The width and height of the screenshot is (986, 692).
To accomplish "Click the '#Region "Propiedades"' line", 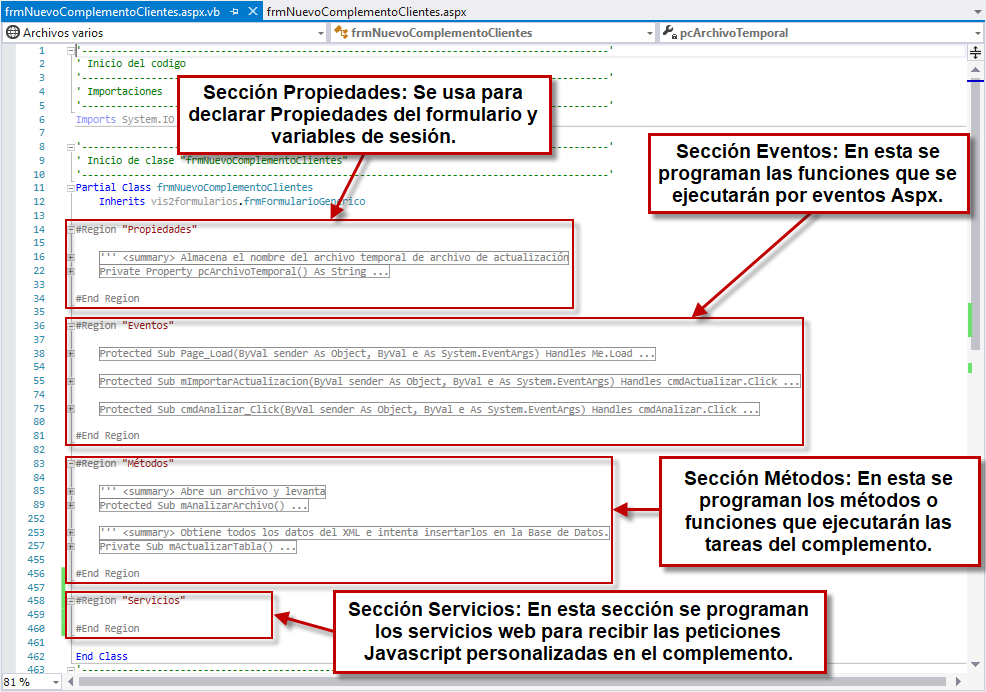I will coord(136,230).
